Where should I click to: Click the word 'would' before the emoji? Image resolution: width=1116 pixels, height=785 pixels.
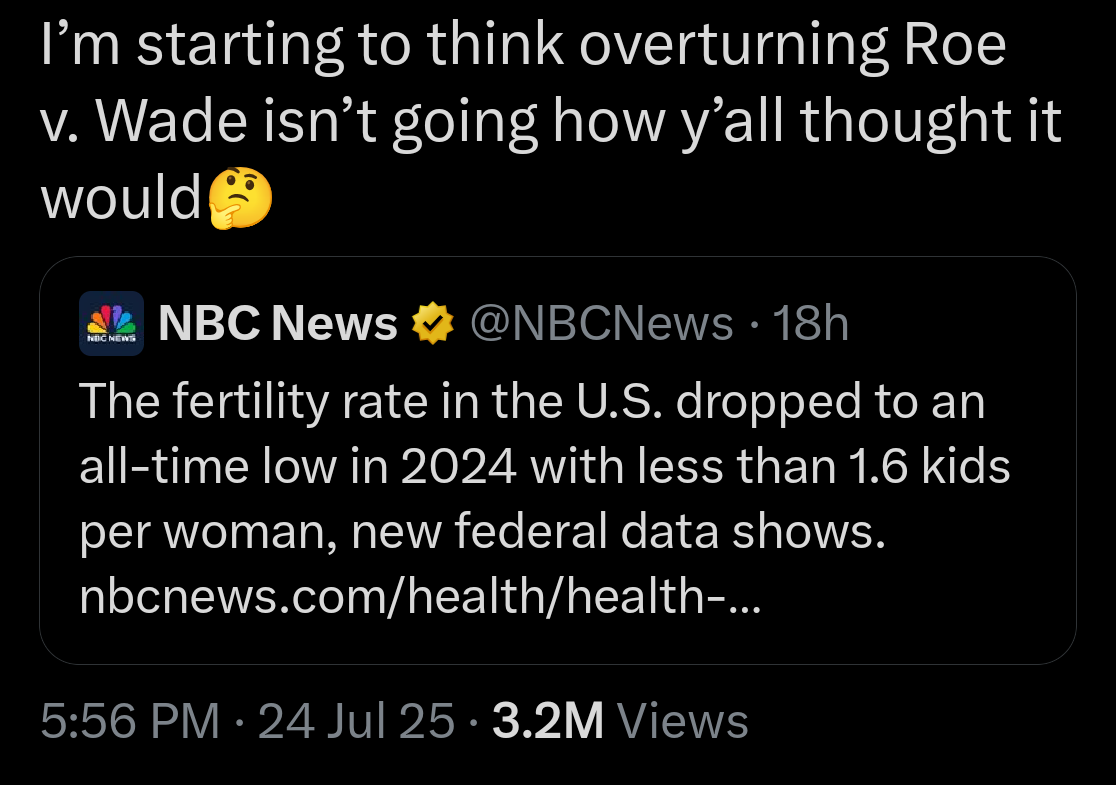click(x=121, y=198)
